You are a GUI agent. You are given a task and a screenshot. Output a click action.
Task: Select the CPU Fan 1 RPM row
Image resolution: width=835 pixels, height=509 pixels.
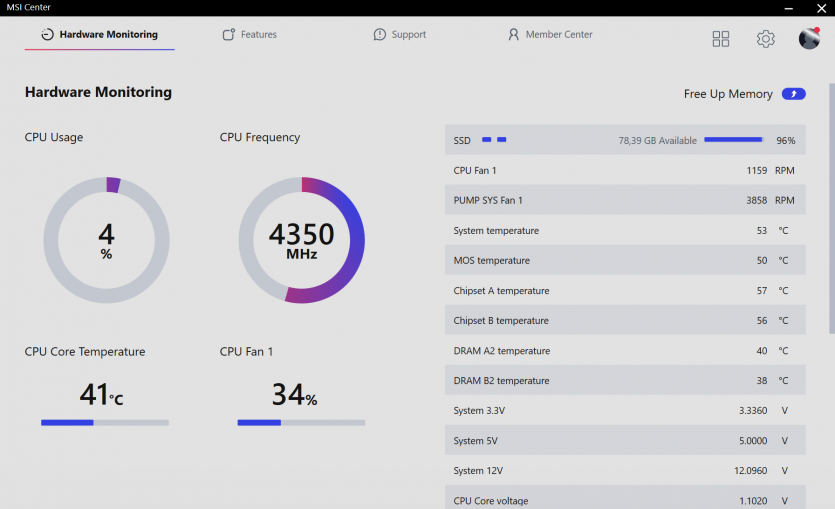coord(625,171)
